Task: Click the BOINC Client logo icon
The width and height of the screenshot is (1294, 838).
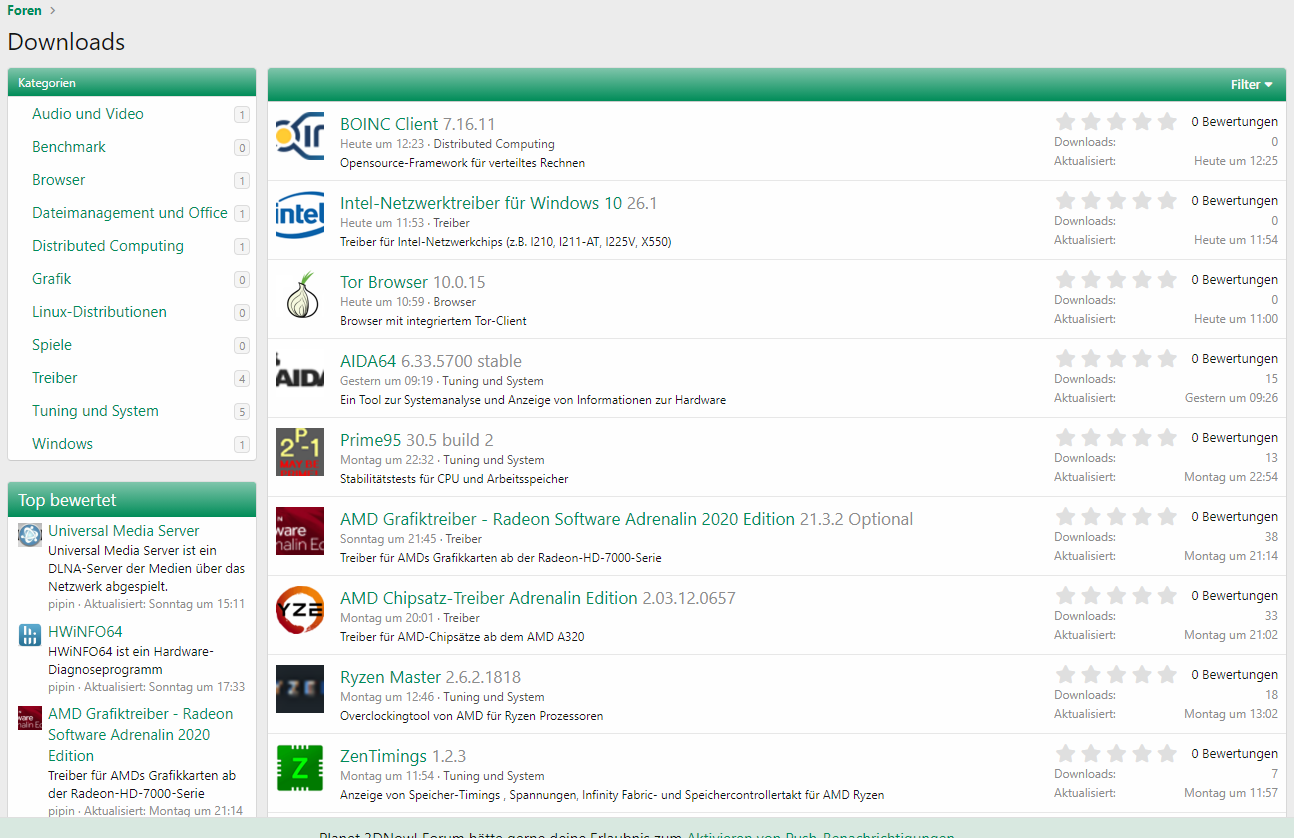Action: [x=300, y=136]
